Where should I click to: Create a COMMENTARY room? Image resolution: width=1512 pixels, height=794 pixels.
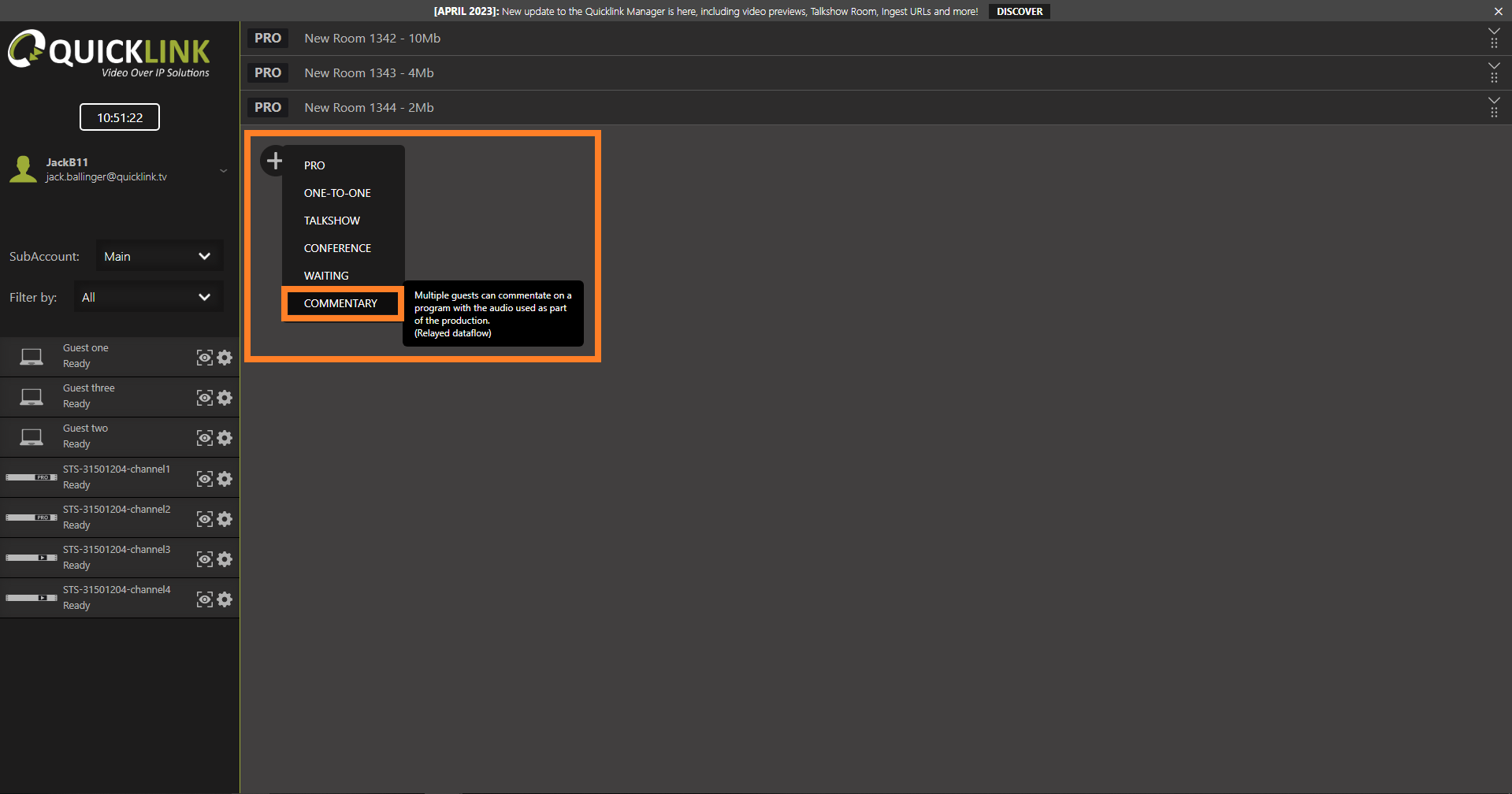coord(343,303)
